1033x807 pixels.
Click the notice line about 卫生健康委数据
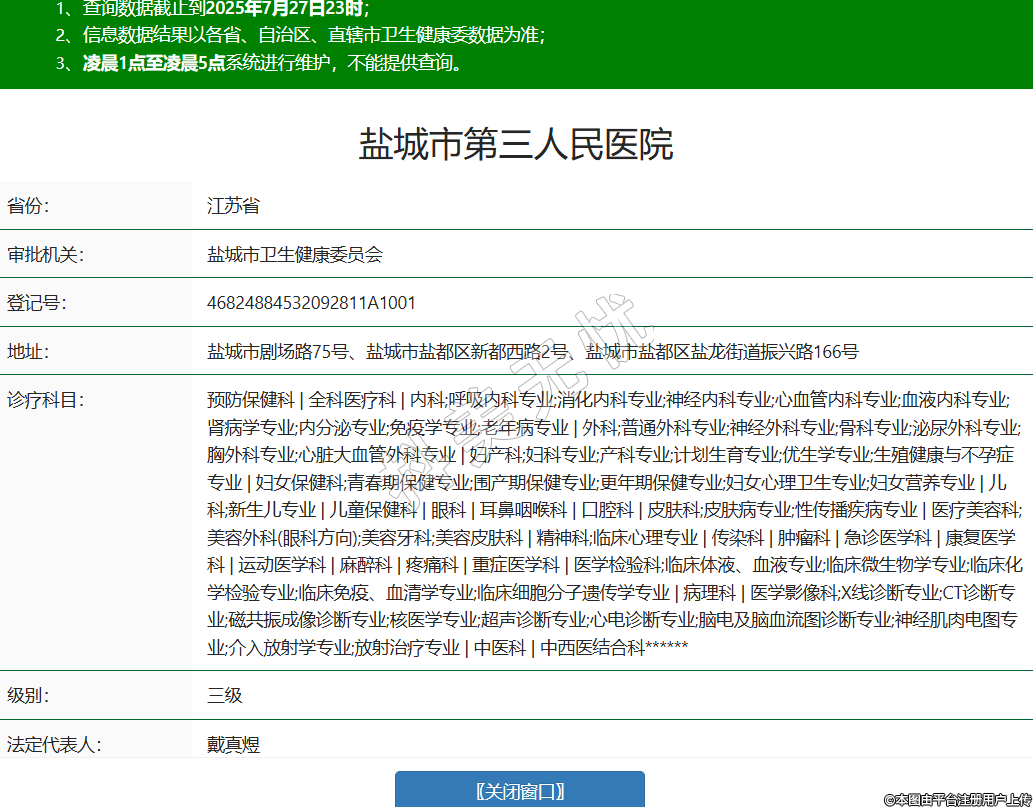(x=313, y=36)
